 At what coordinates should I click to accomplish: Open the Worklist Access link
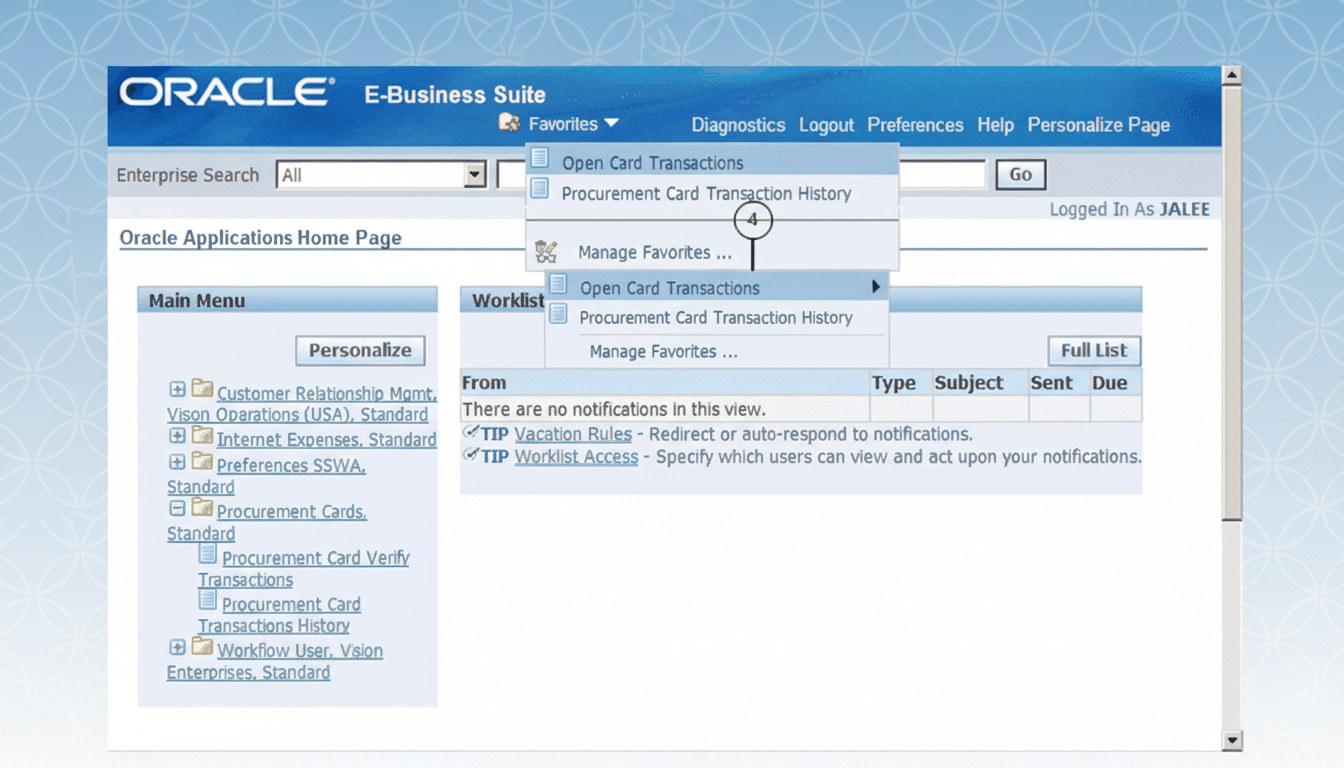pos(576,456)
